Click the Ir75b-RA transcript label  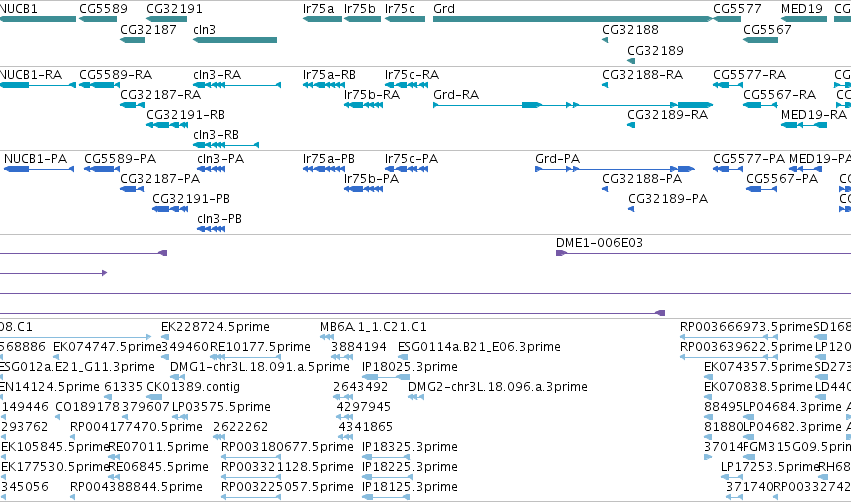[372, 94]
